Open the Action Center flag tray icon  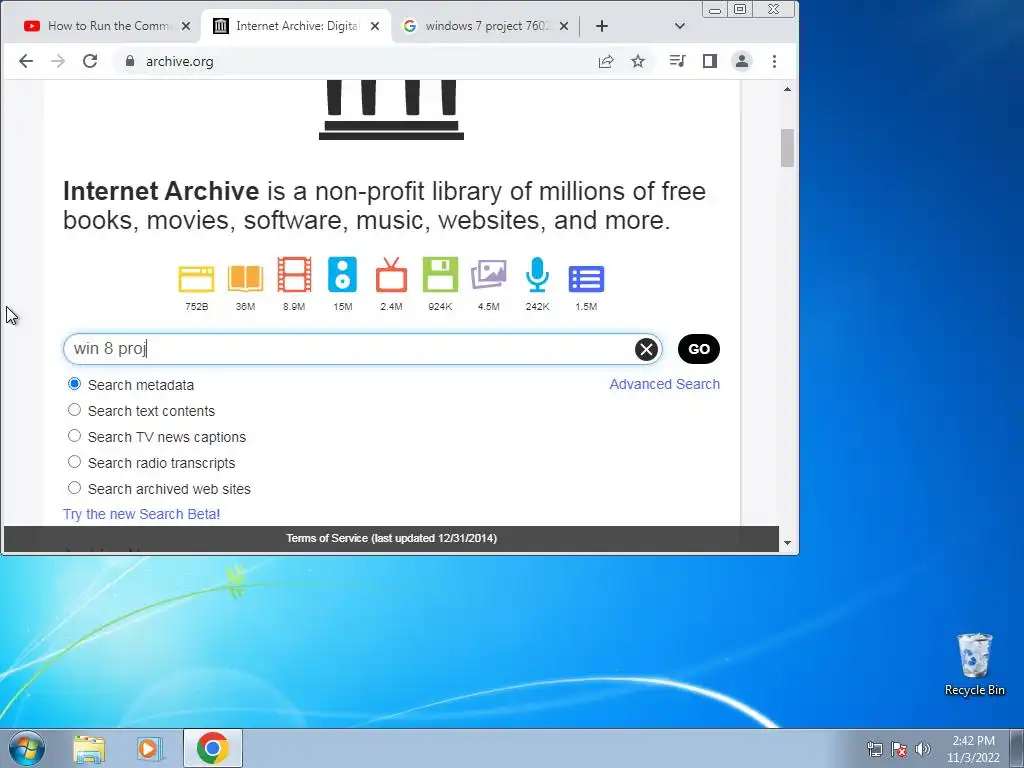tap(899, 749)
